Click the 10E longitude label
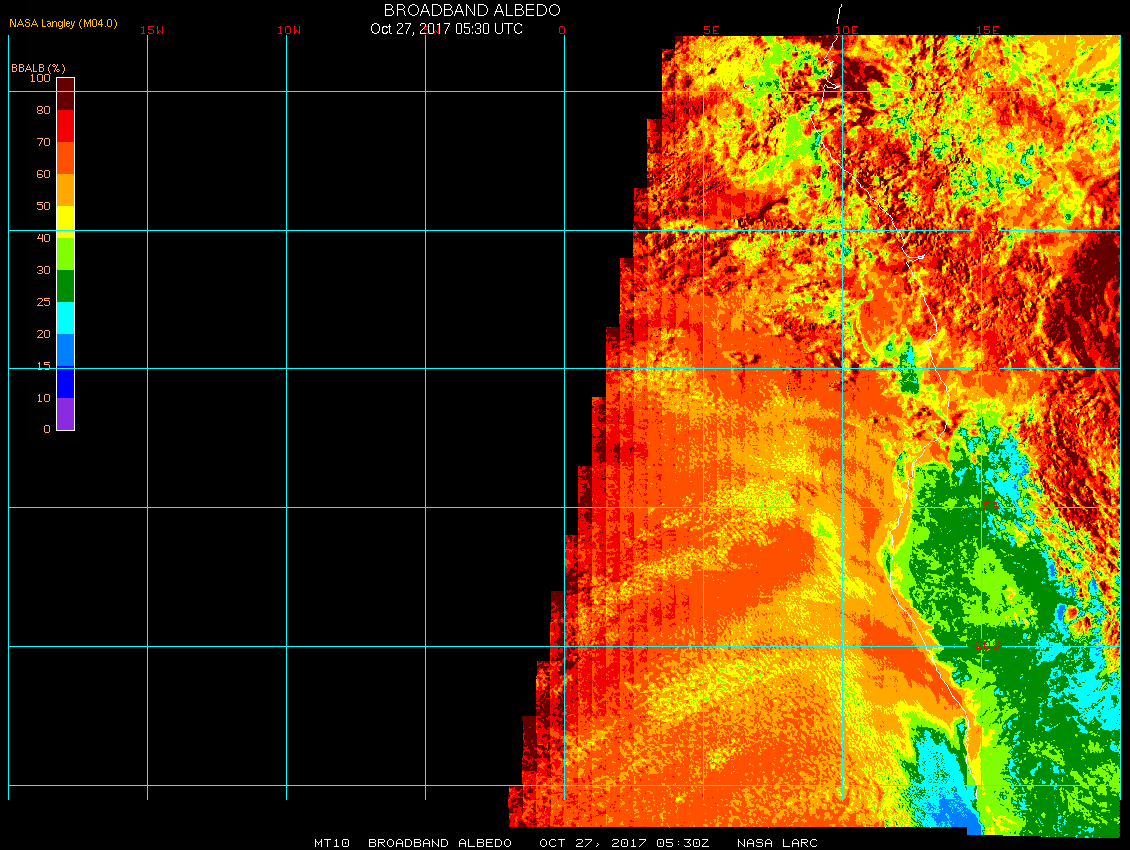 (x=846, y=30)
